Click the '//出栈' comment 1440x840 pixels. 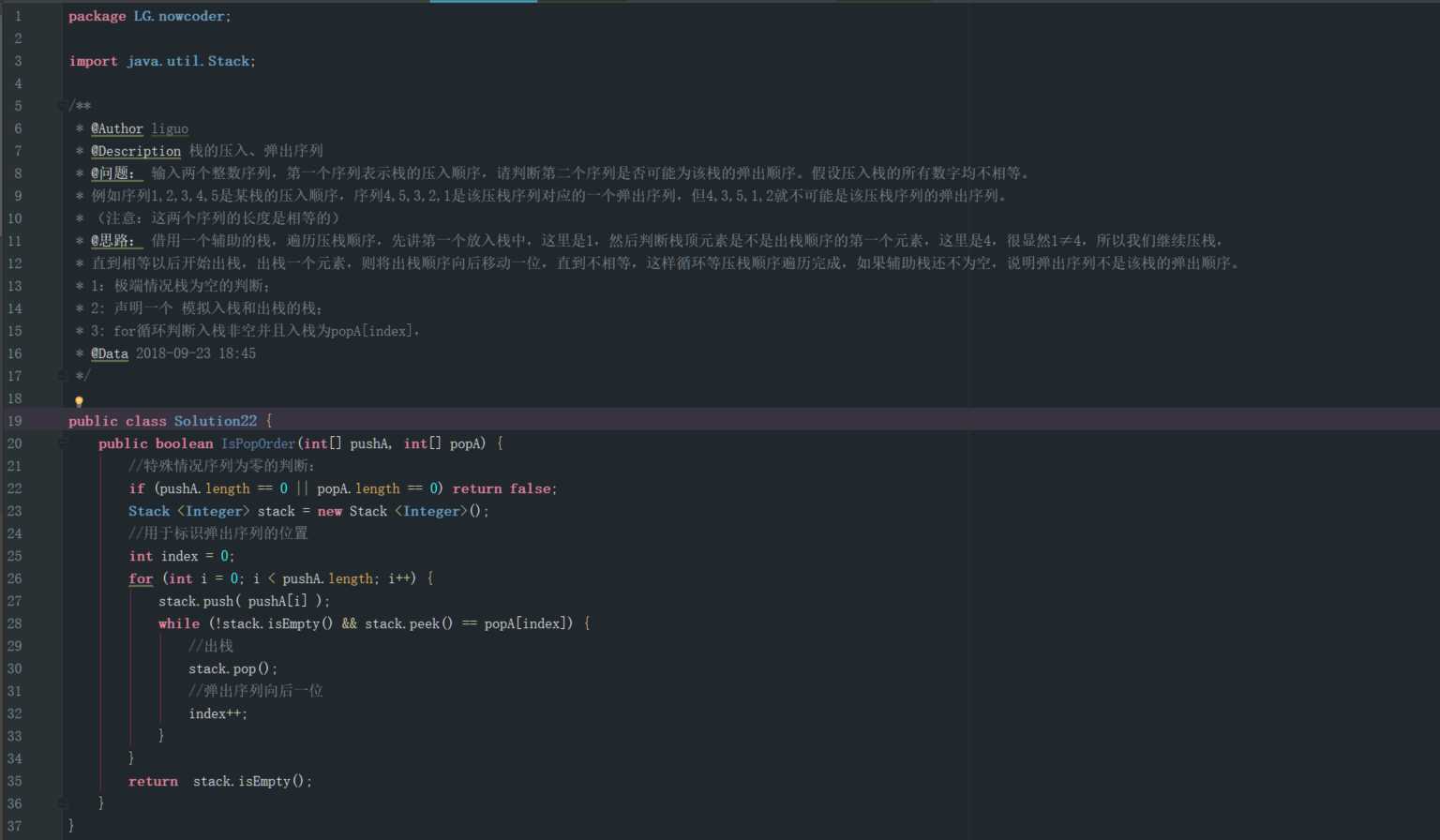point(211,646)
